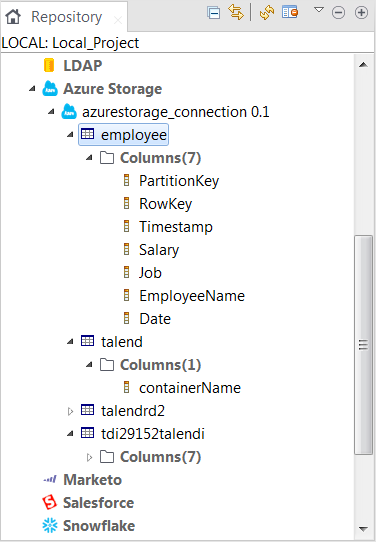Select the Marketo tree item
The width and height of the screenshot is (376, 542).
[x=93, y=480]
